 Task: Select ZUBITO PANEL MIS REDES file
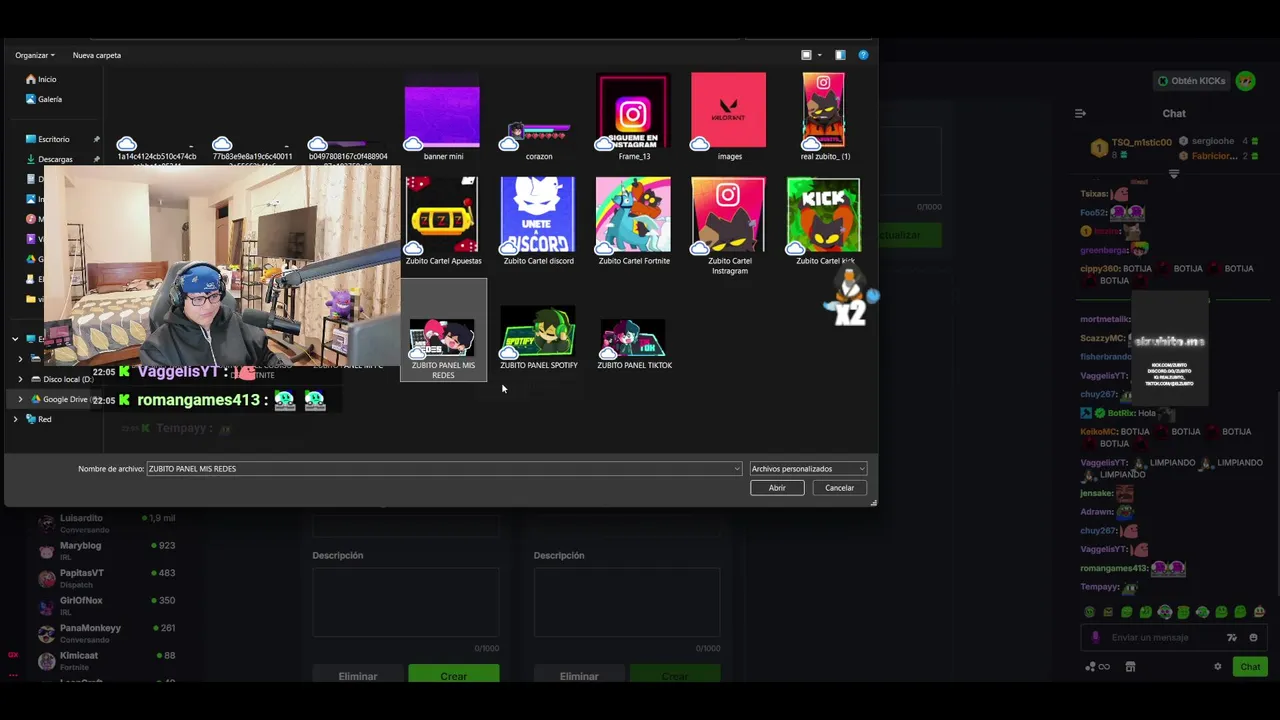(443, 330)
